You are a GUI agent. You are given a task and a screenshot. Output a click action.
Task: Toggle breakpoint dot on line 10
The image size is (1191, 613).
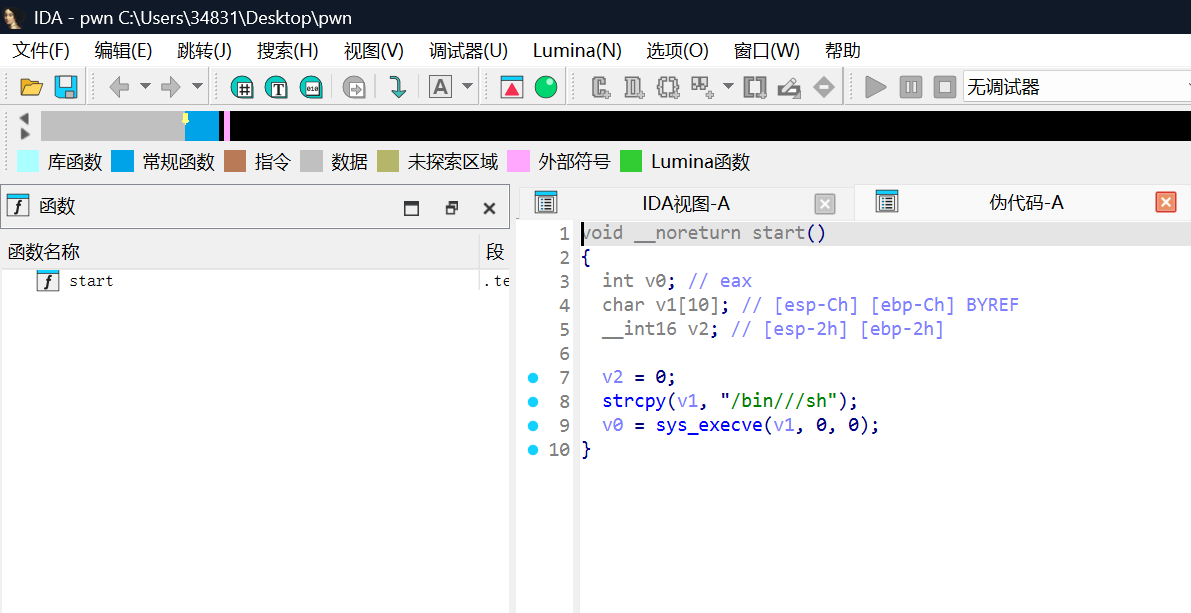click(532, 450)
